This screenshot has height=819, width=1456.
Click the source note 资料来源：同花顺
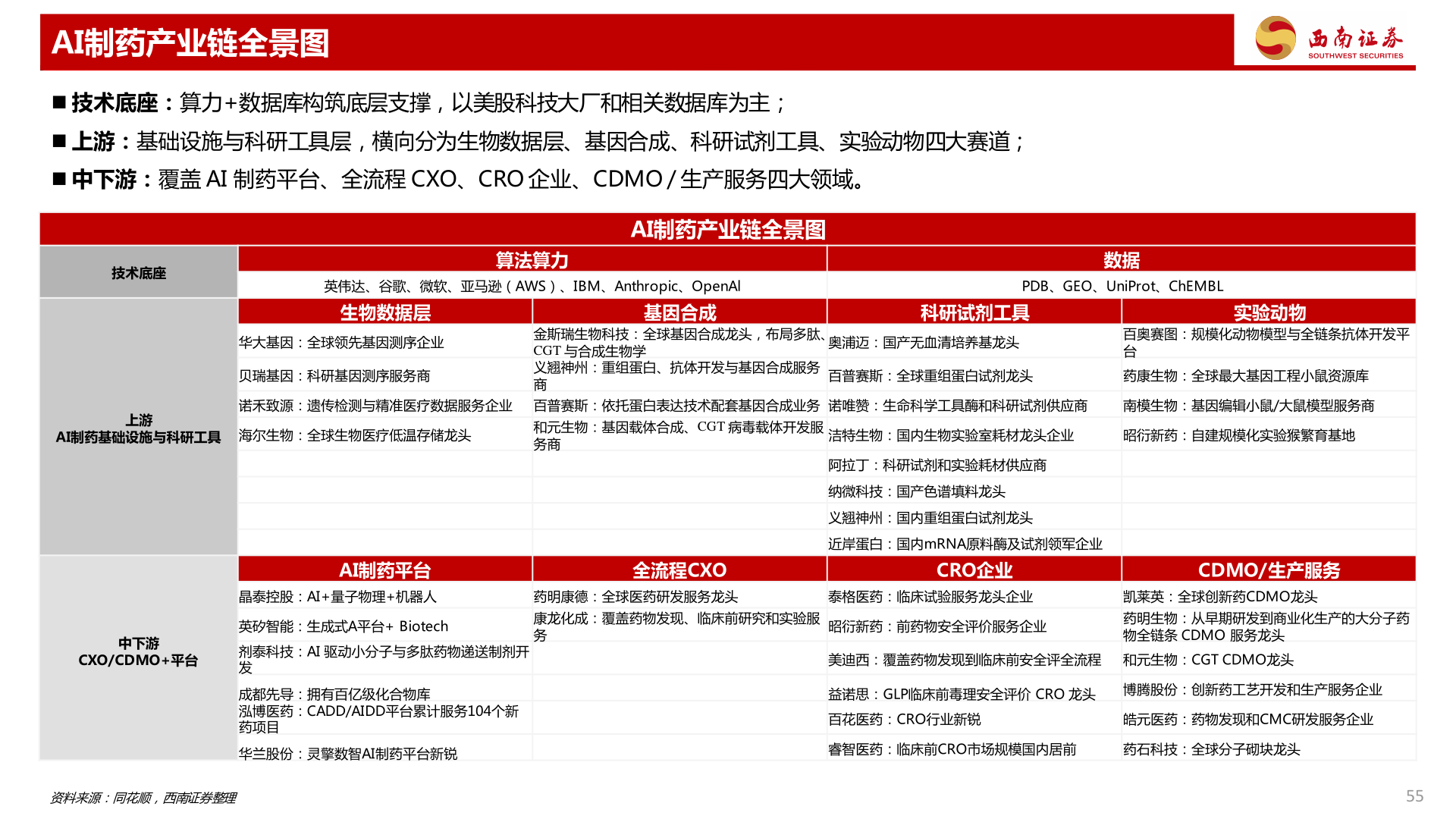(143, 798)
